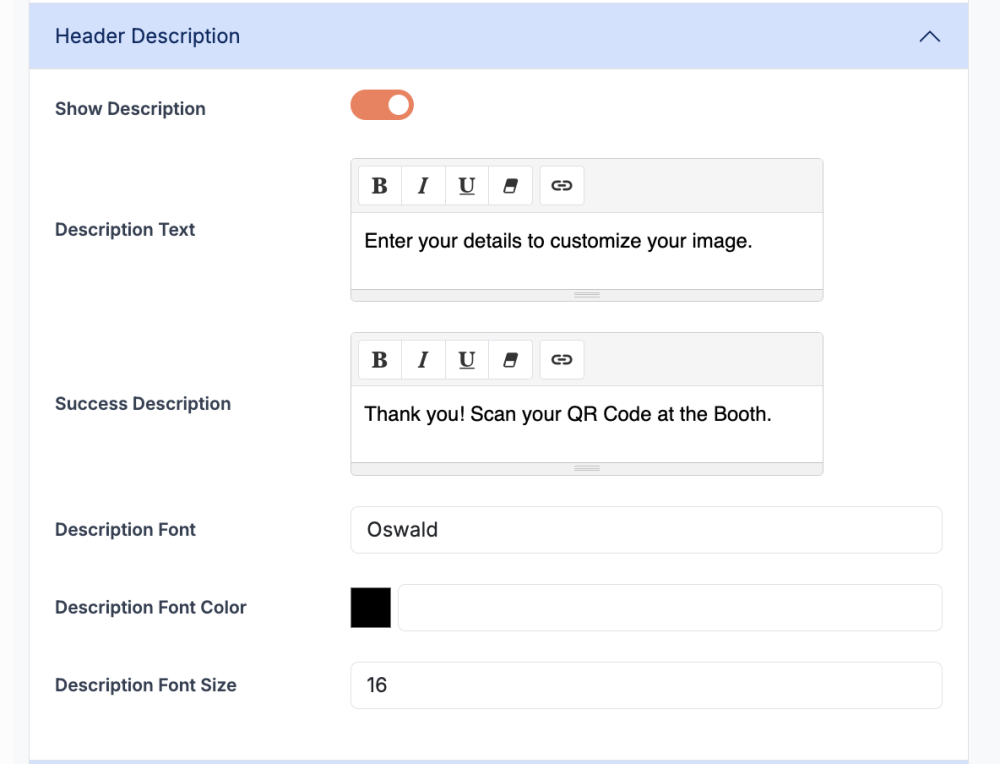Click eraser clear-format icon in Success Description editor
Image resolution: width=1000 pixels, height=764 pixels.
[510, 360]
